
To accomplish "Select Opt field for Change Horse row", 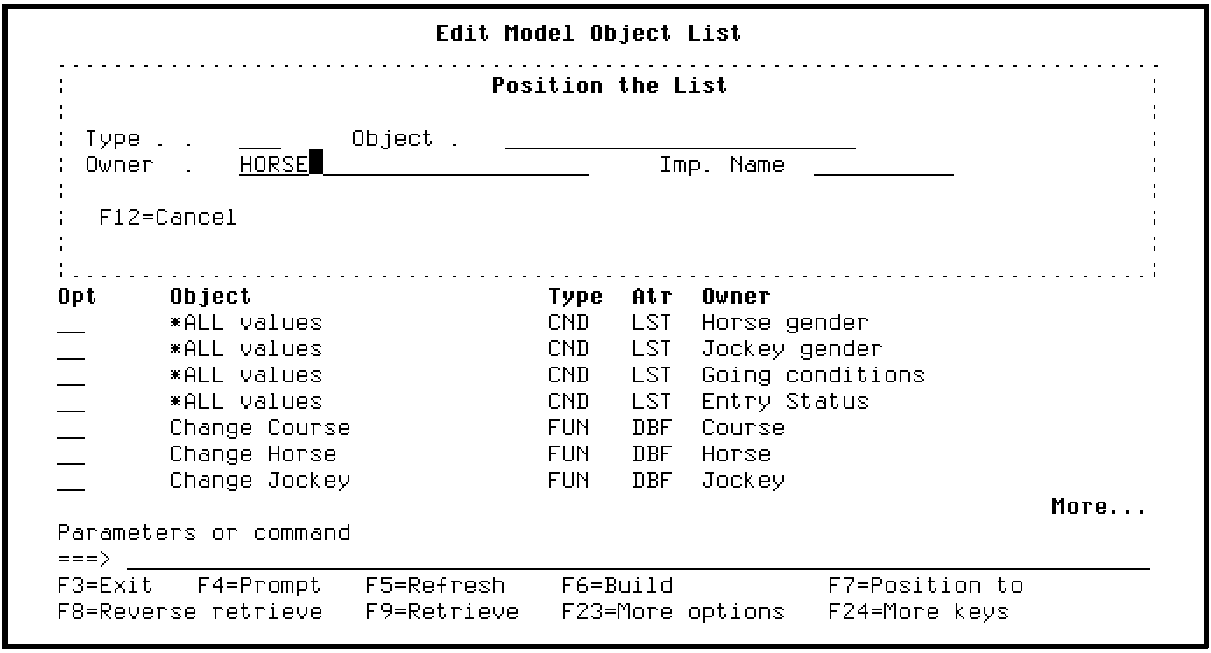I will tap(71, 454).
